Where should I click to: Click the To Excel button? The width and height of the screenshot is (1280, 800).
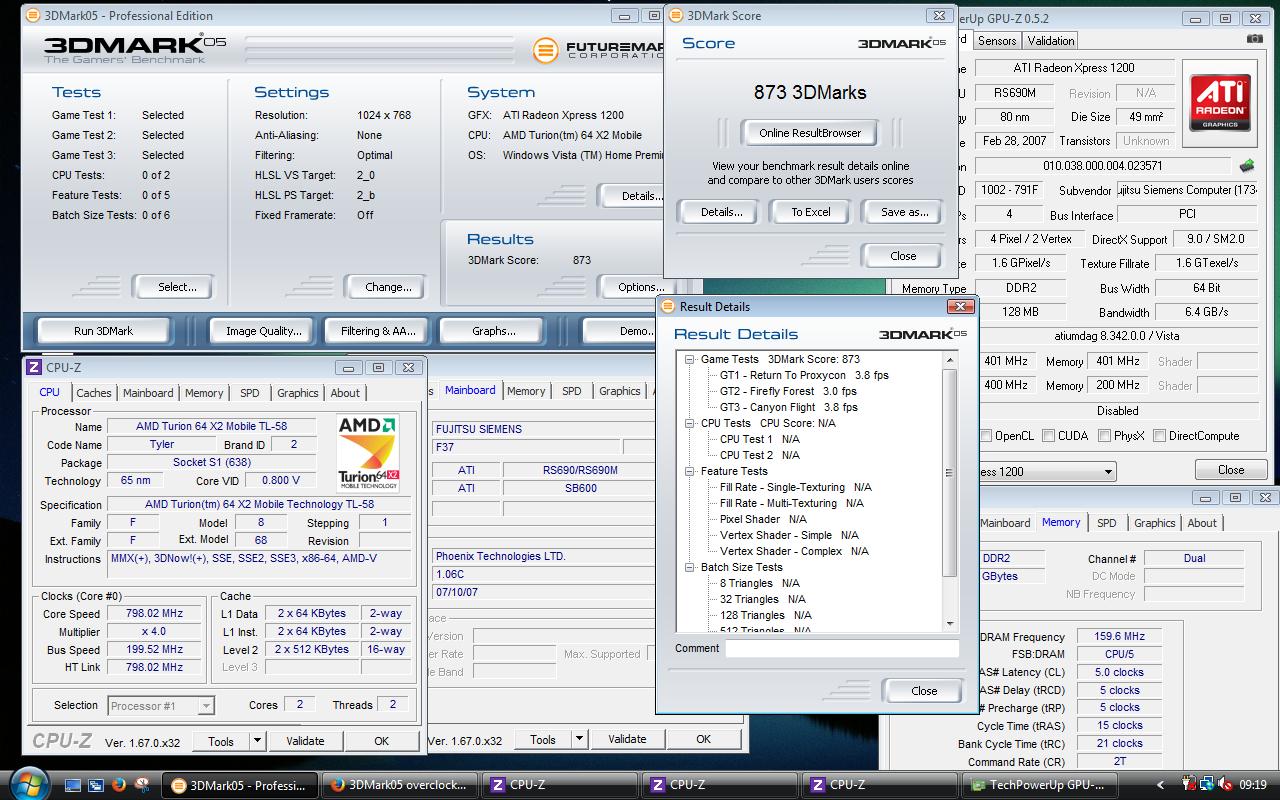tap(811, 212)
